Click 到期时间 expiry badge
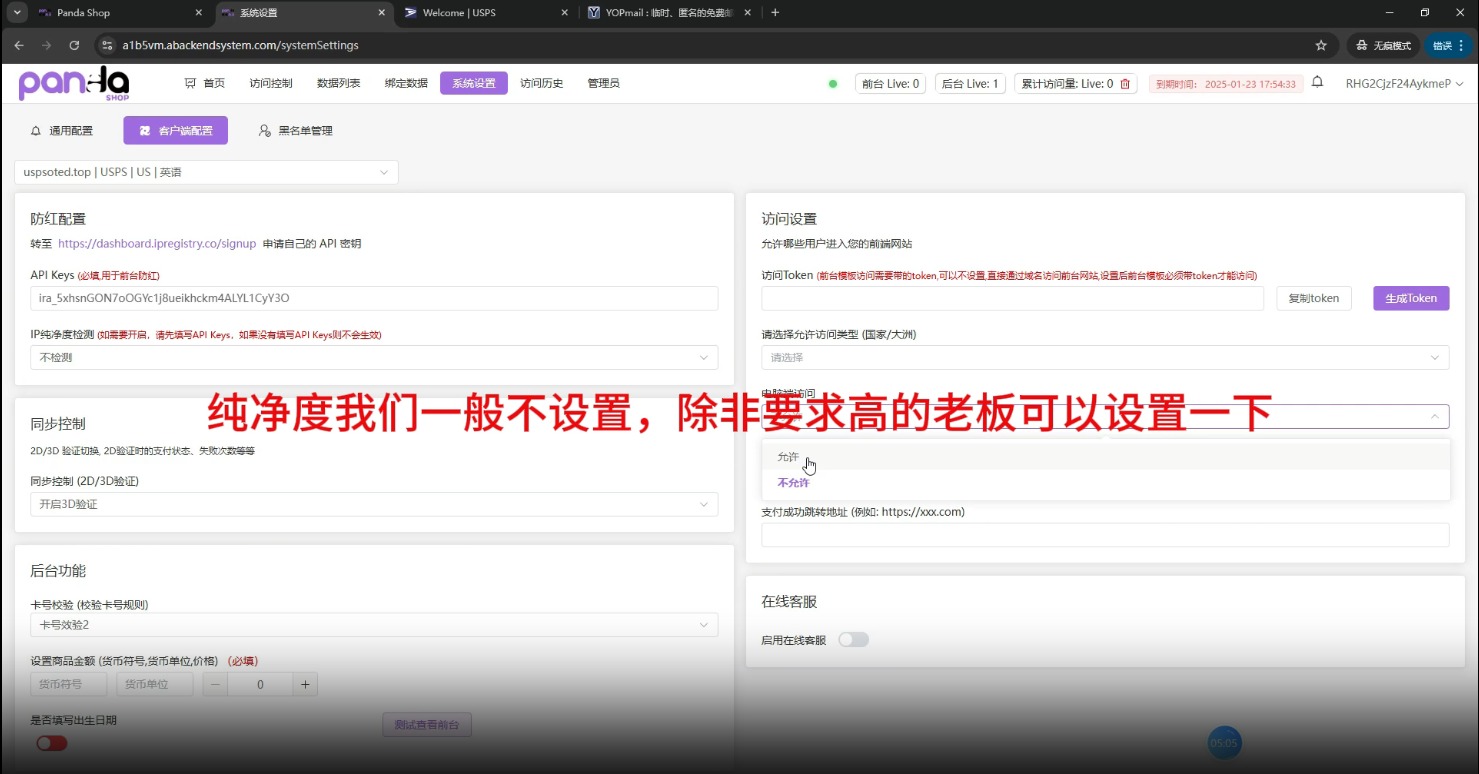 click(x=1225, y=84)
